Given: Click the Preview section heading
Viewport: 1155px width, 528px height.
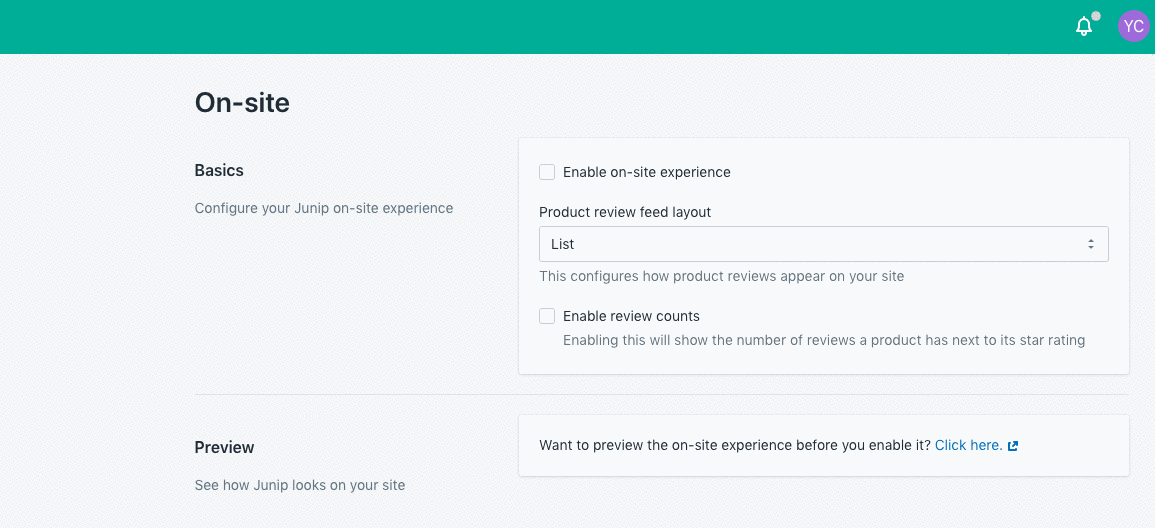Looking at the screenshot, I should click(224, 447).
